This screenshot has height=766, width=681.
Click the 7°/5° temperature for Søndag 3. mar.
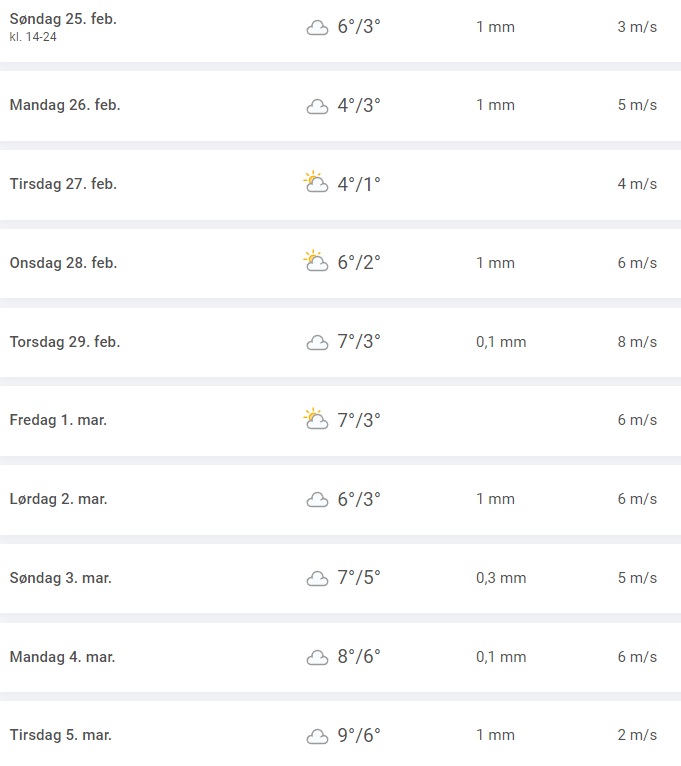pyautogui.click(x=359, y=578)
